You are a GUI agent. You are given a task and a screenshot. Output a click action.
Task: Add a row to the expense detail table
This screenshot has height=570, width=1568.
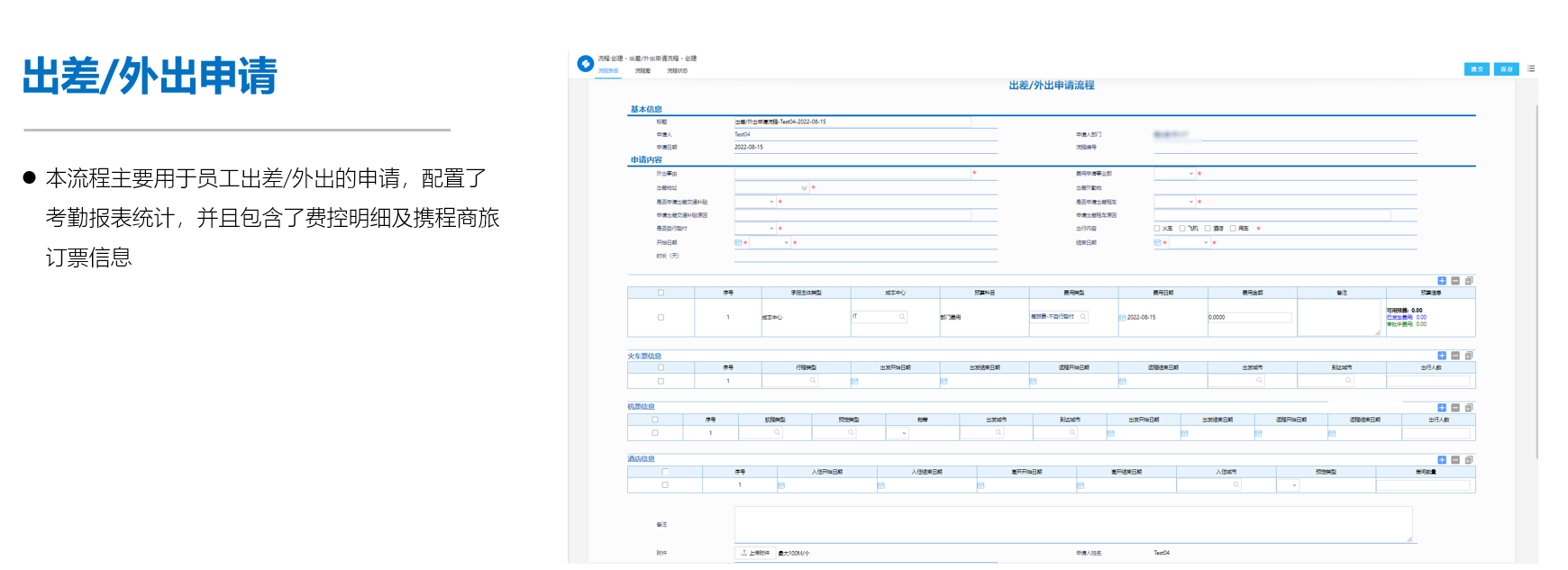tap(1442, 281)
